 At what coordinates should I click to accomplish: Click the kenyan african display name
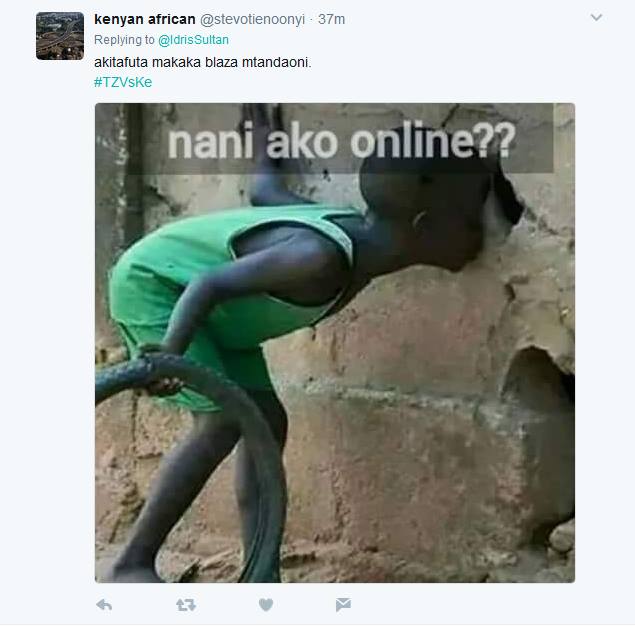pyautogui.click(x=145, y=19)
